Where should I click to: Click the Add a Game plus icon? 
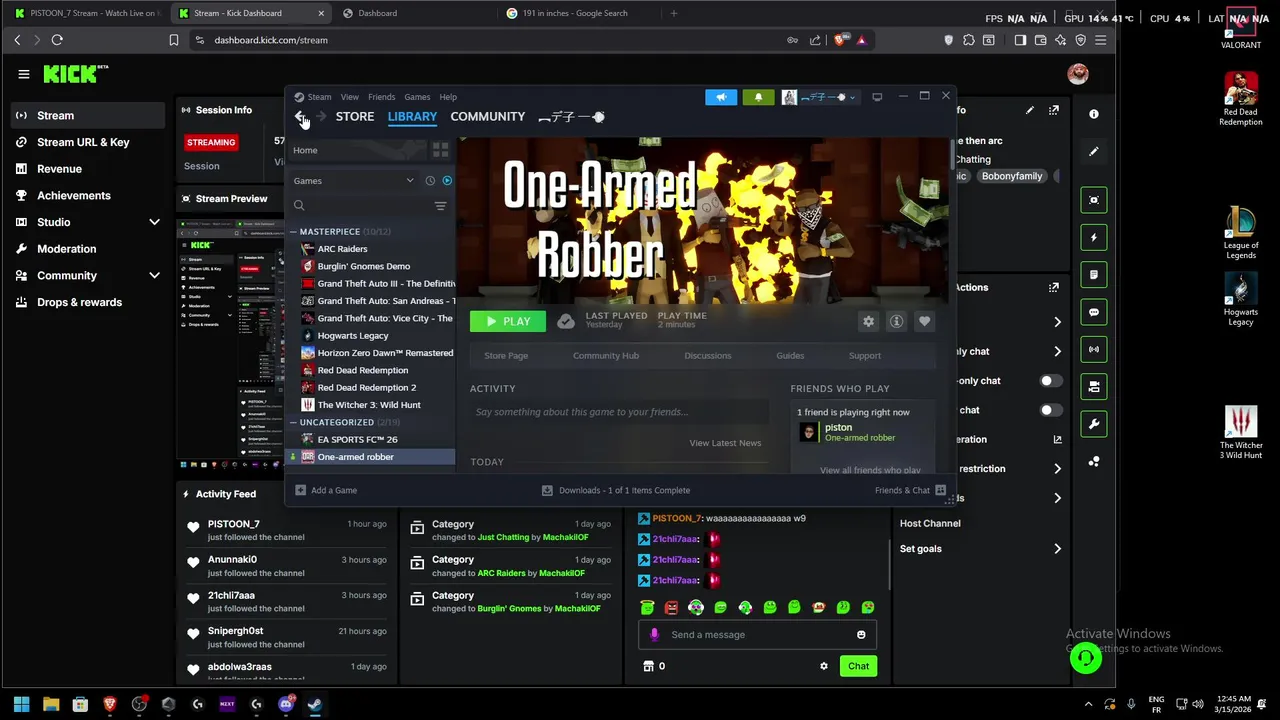click(x=300, y=490)
